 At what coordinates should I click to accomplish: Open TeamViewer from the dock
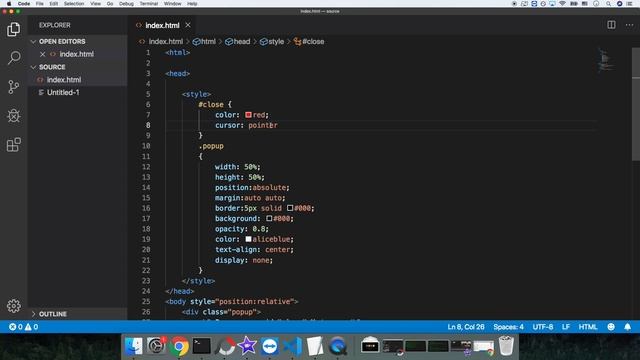(269, 346)
